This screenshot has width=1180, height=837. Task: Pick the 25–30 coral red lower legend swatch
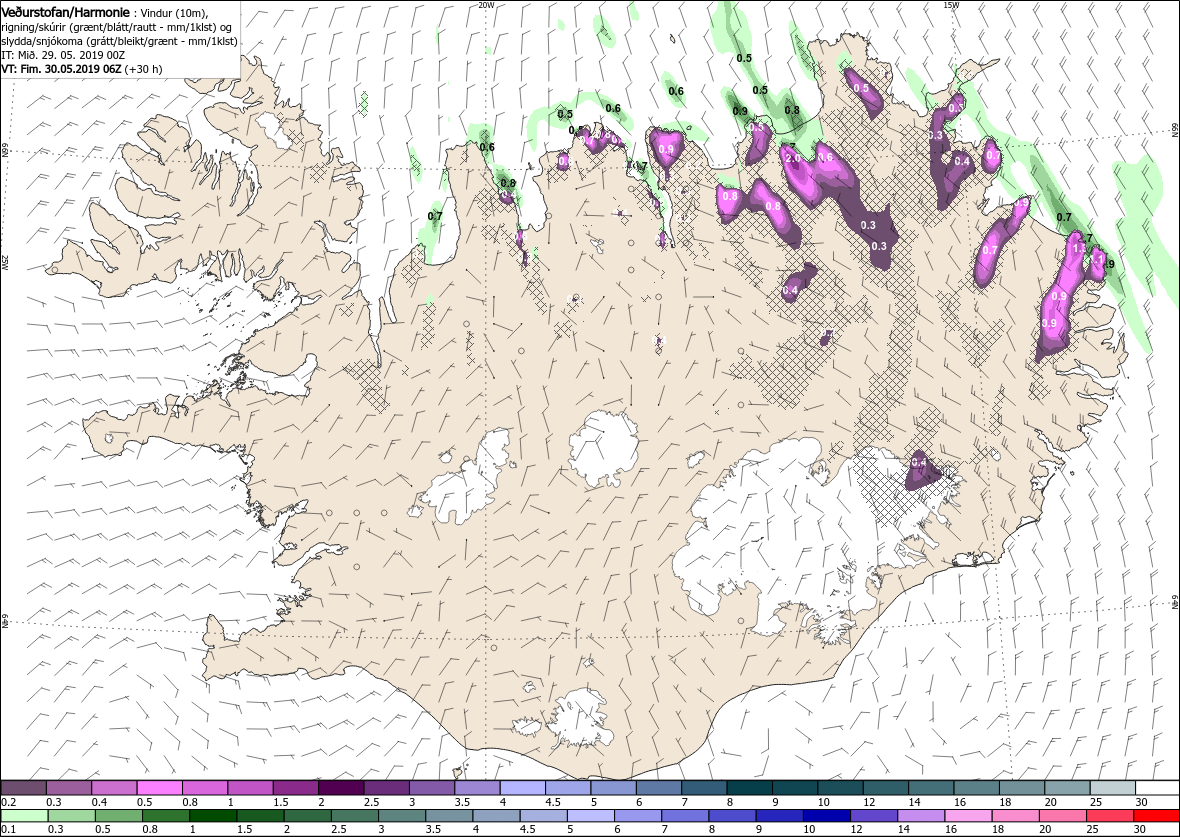click(1109, 817)
